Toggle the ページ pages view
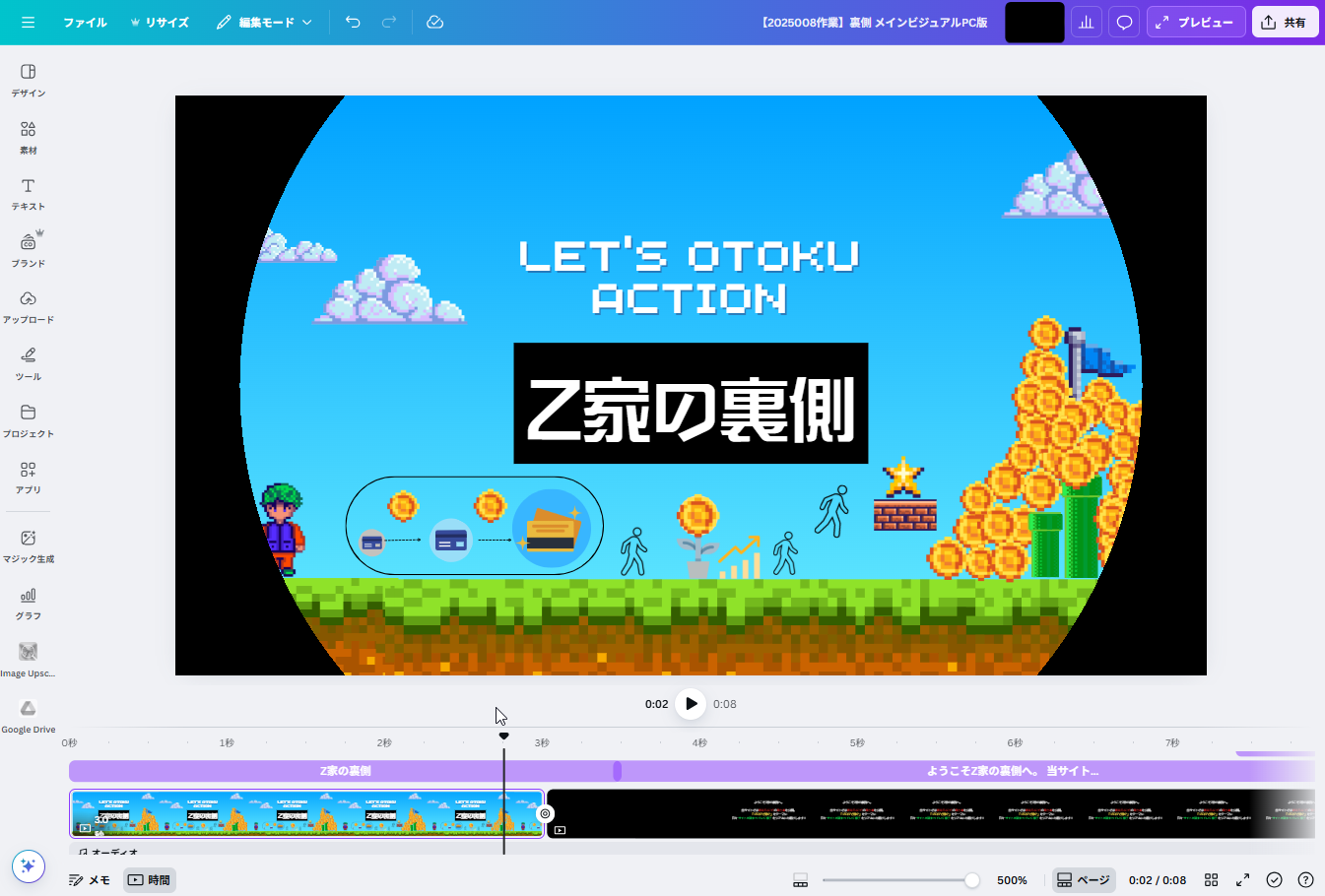This screenshot has height=896, width=1325. 1084,880
